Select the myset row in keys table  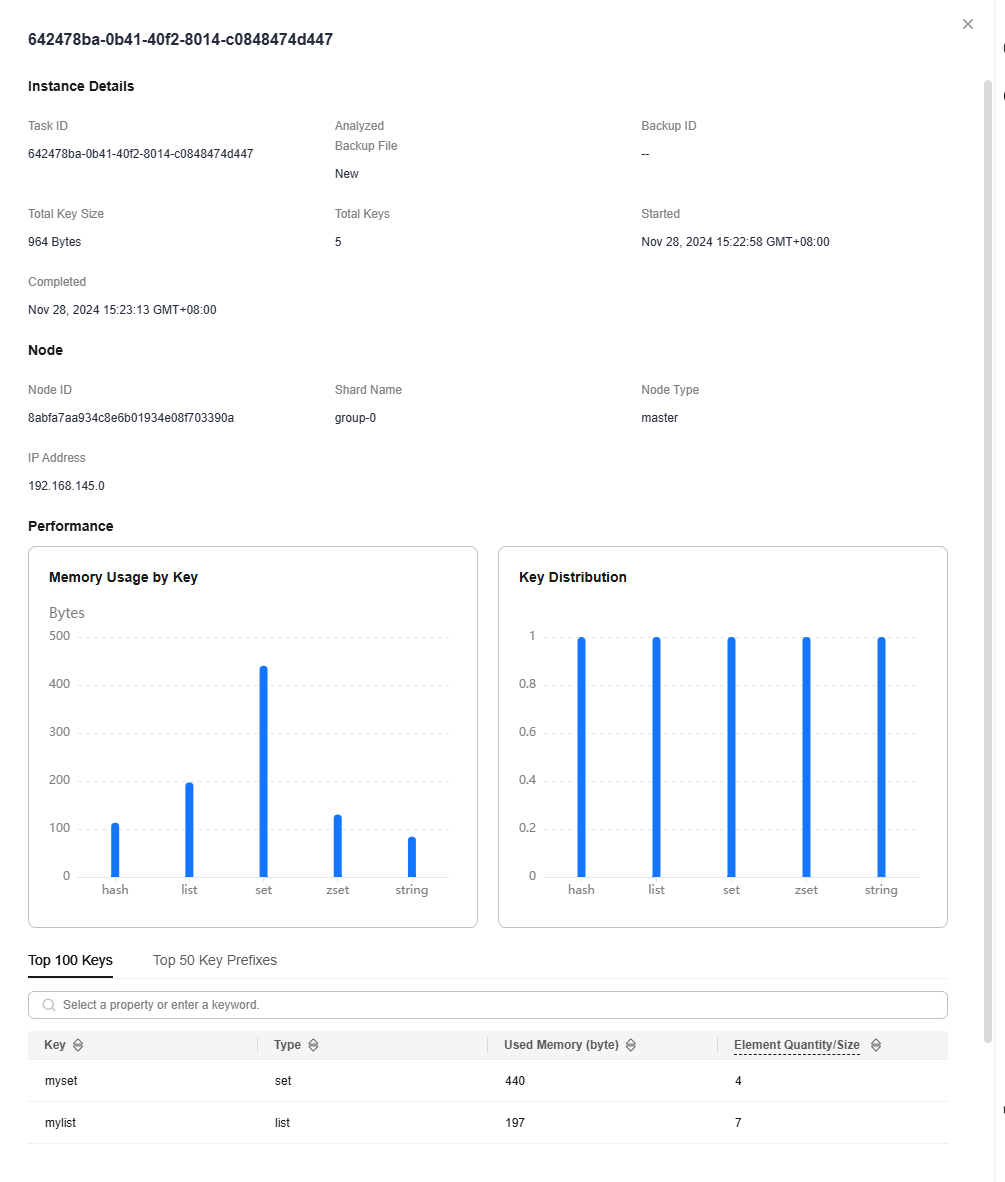pyautogui.click(x=488, y=1081)
